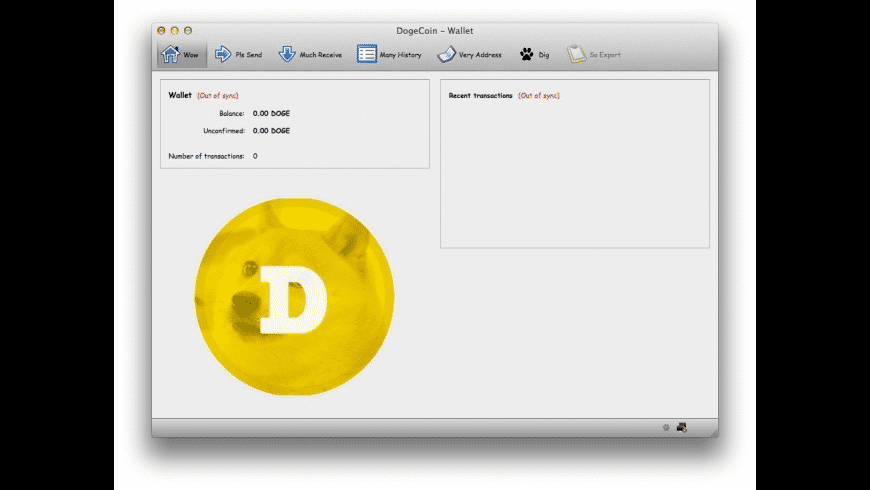The height and width of the screenshot is (490, 870).
Task: Click the Wallet "(Out of sync)" warning
Action: point(218,95)
